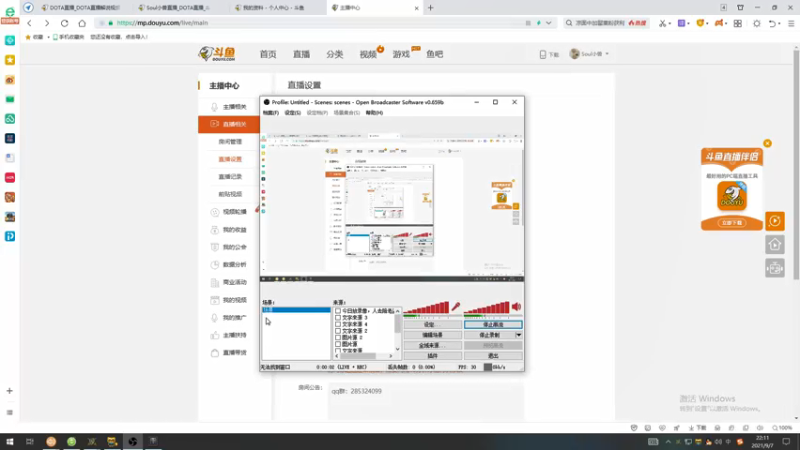Click the 房间公告 text field
The width and height of the screenshot is (800, 450).
coord(426,401)
